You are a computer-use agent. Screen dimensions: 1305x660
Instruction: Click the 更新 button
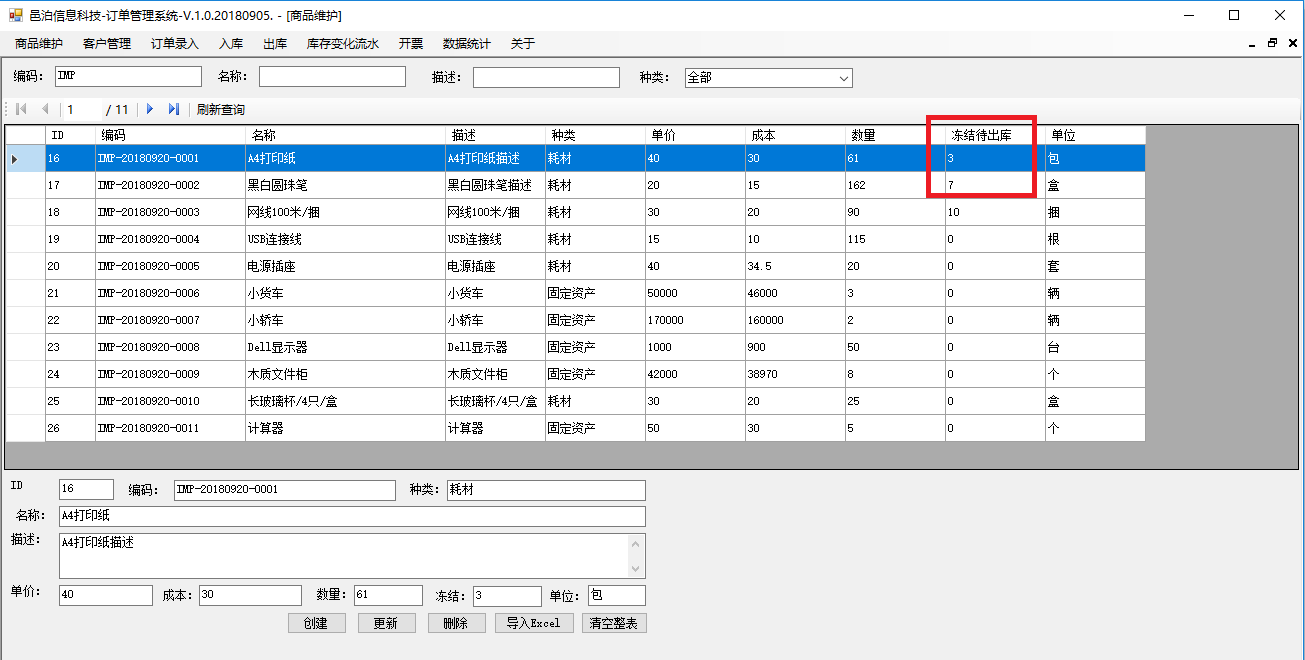pyautogui.click(x=386, y=623)
